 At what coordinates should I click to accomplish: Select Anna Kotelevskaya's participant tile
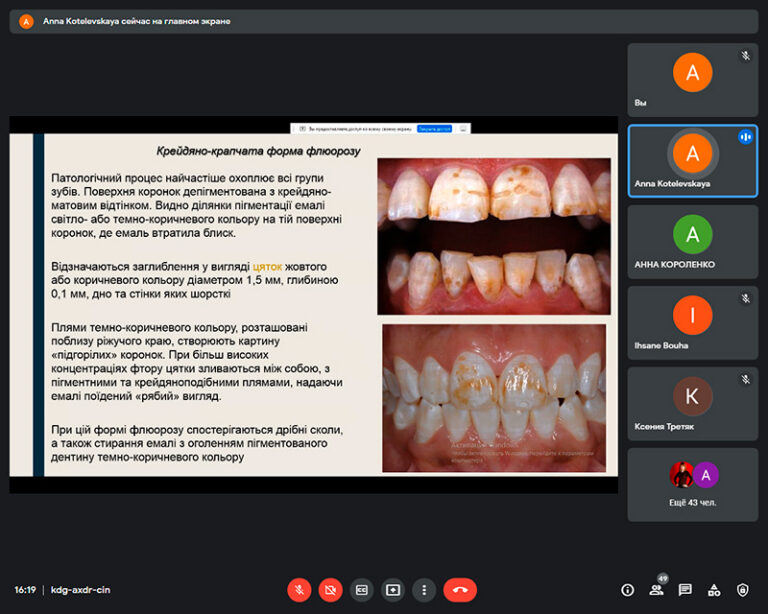(x=692, y=160)
